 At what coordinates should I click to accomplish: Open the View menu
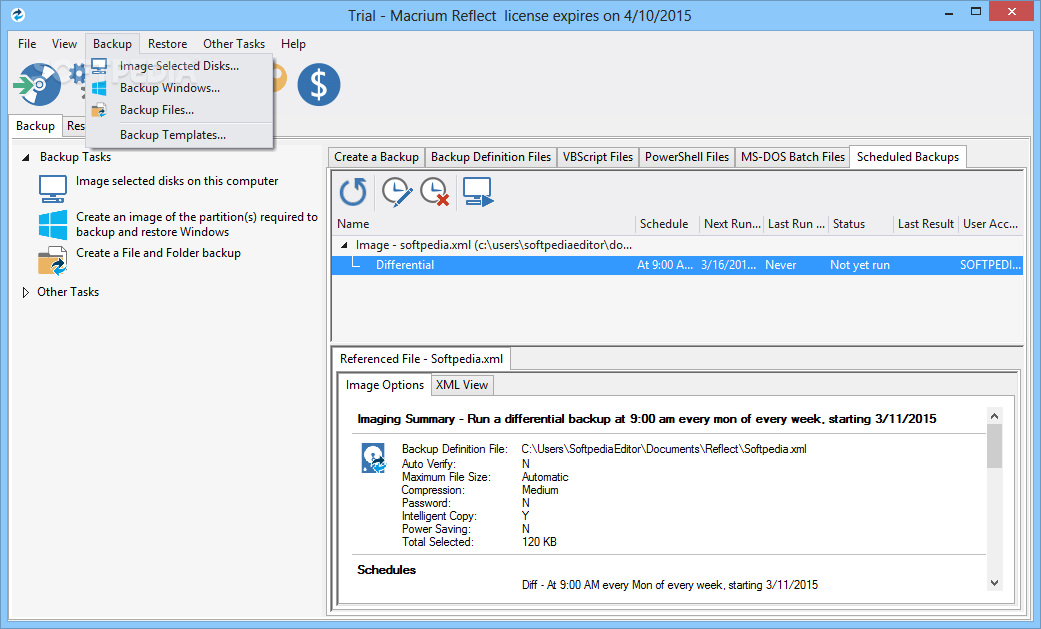[64, 44]
